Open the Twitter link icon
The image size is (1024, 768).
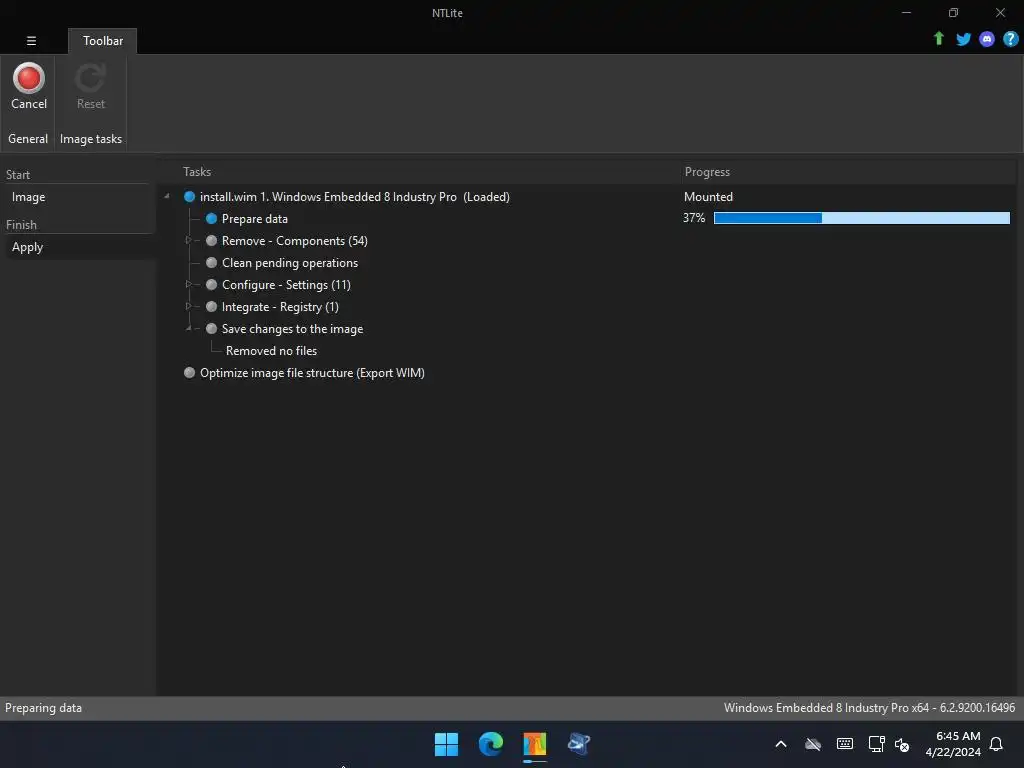pos(963,39)
